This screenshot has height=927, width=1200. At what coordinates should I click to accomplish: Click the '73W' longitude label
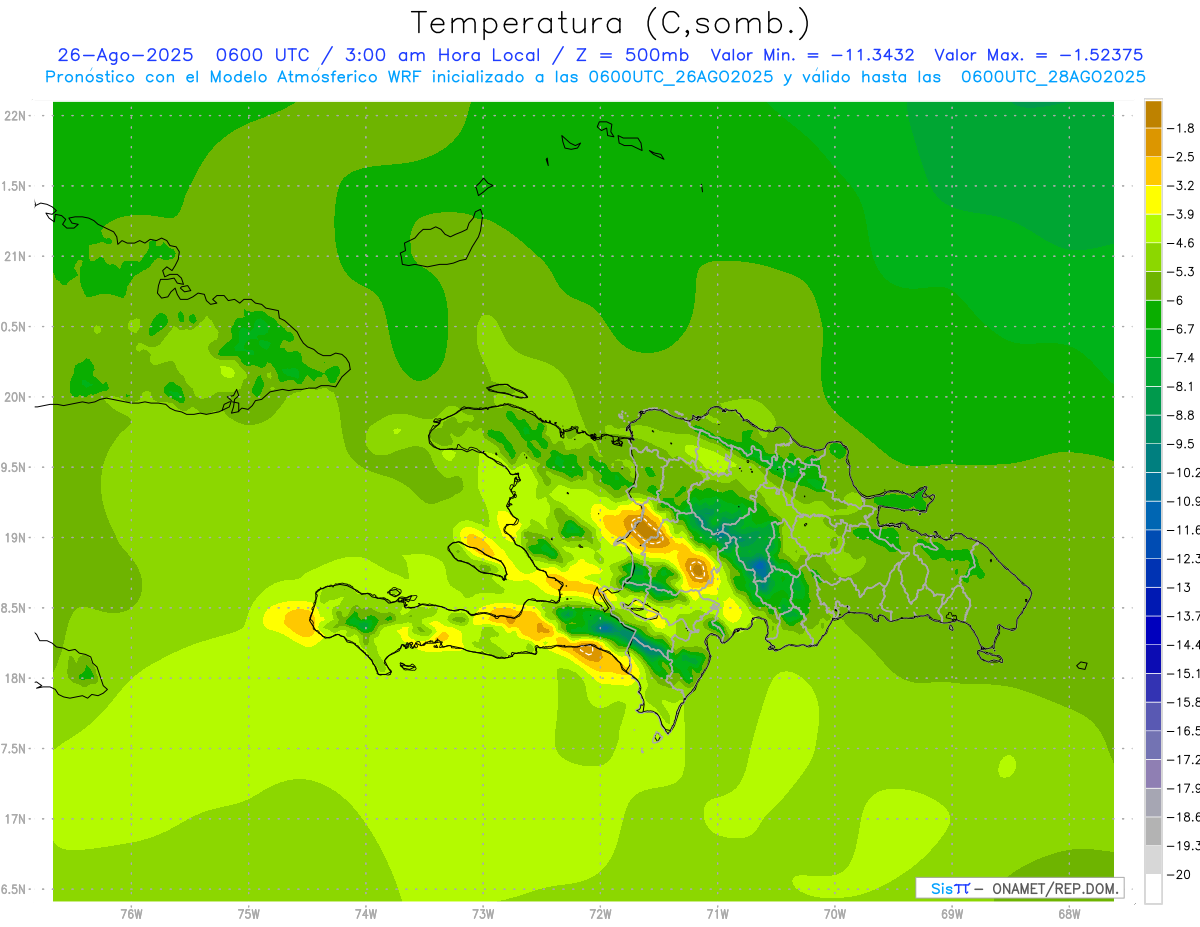click(x=483, y=914)
